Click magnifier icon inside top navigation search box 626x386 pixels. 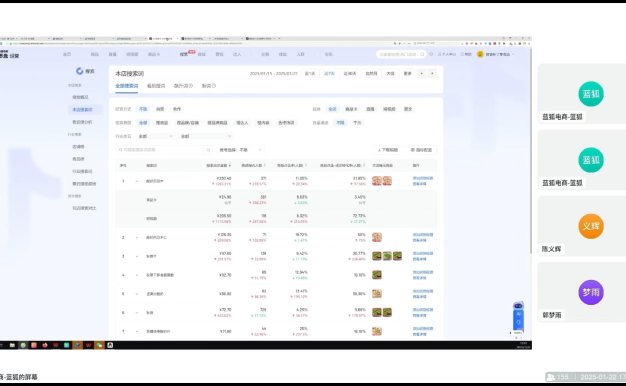[422, 54]
